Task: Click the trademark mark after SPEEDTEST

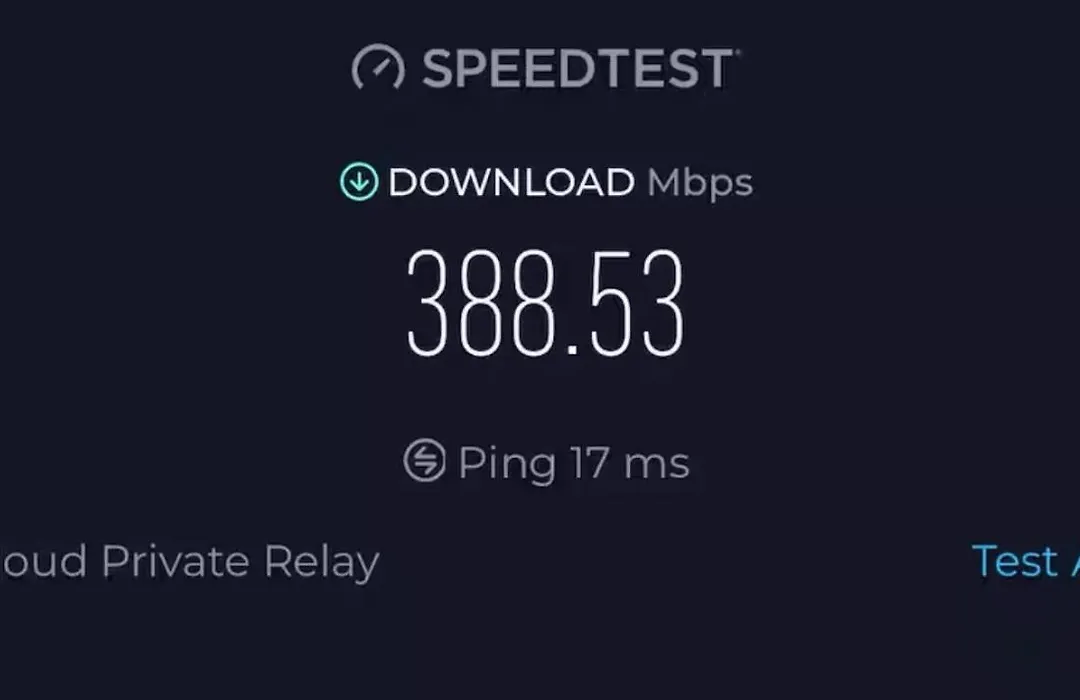Action: pyautogui.click(x=738, y=51)
